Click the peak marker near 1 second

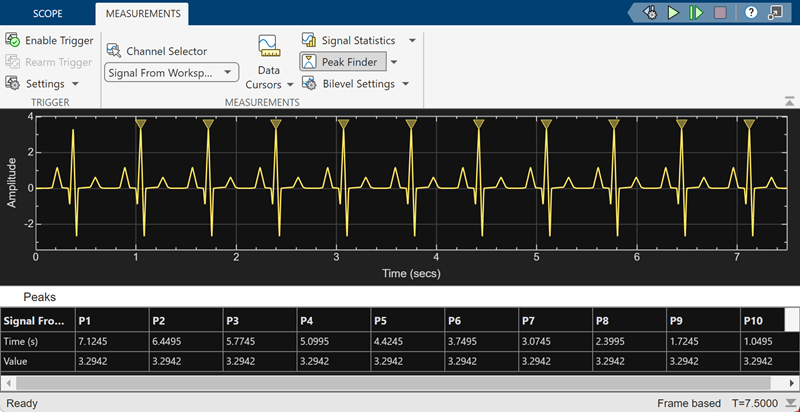click(x=141, y=123)
